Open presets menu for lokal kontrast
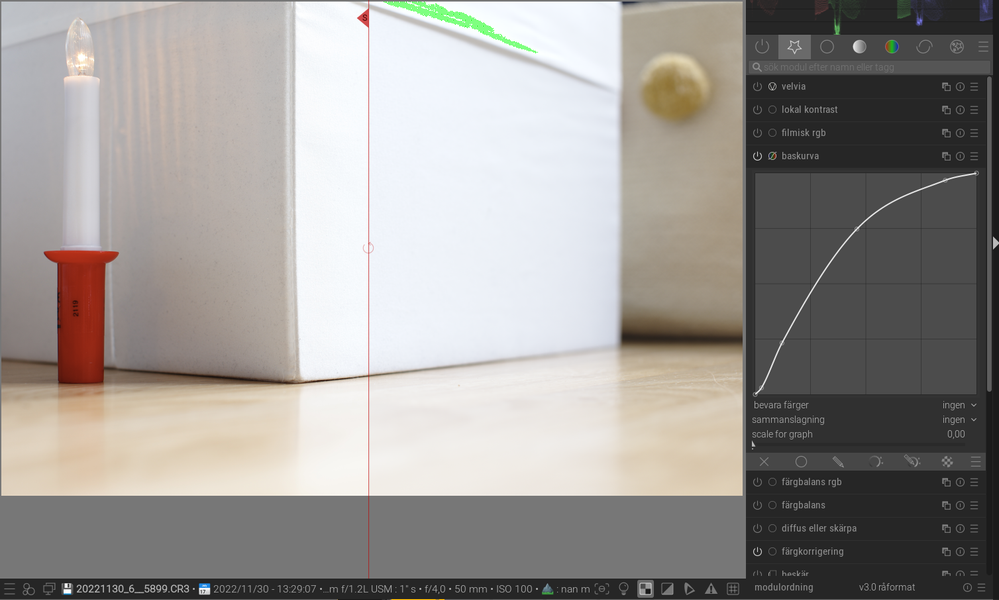This screenshot has height=600, width=999. tap(974, 110)
